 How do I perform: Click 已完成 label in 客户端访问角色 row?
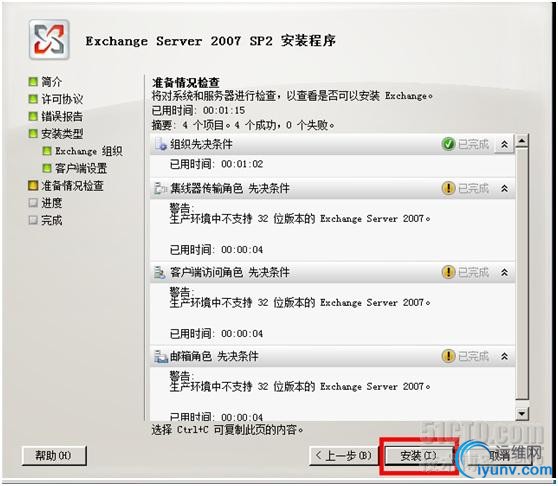click(473, 273)
